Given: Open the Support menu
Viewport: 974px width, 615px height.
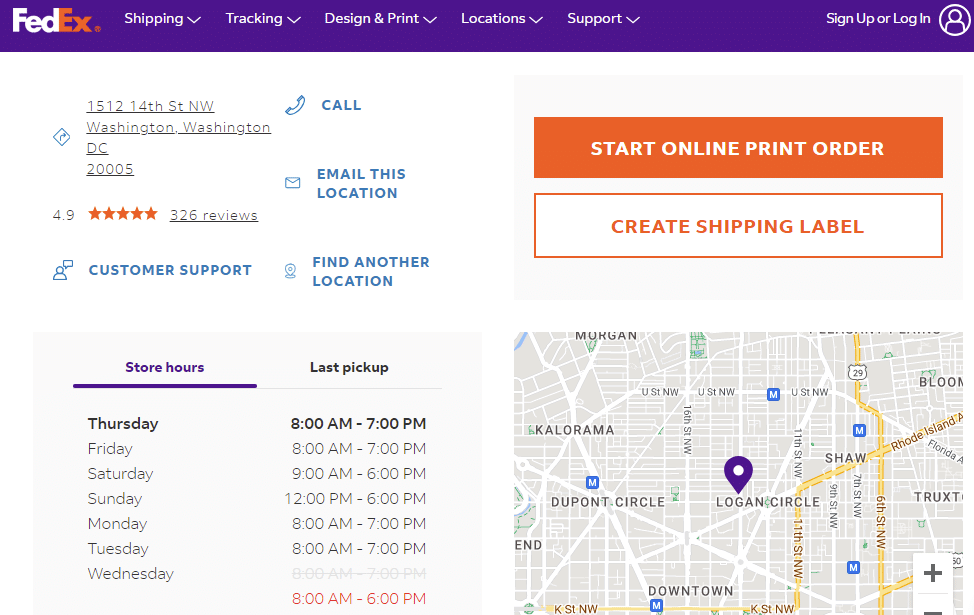Looking at the screenshot, I should [x=601, y=18].
